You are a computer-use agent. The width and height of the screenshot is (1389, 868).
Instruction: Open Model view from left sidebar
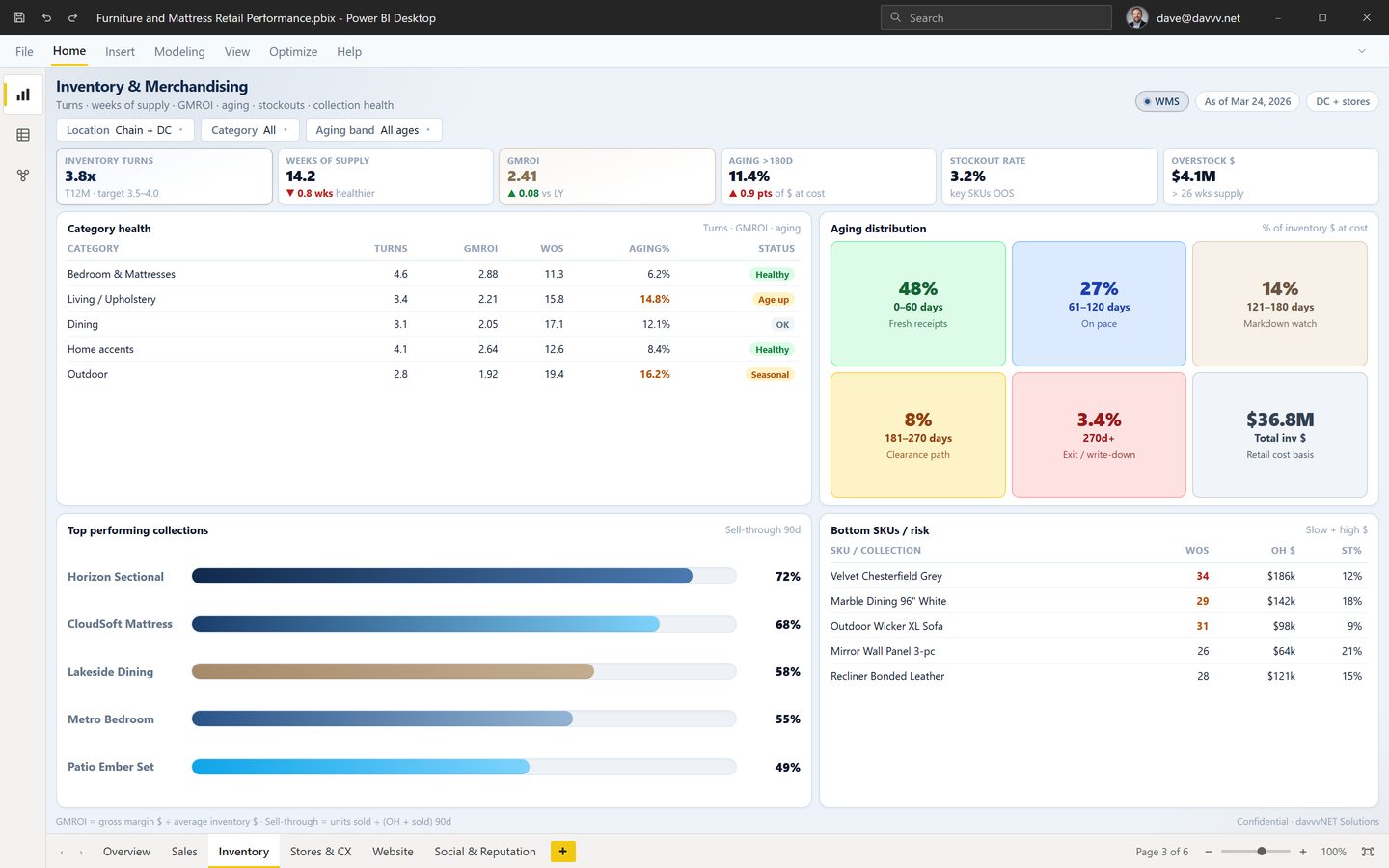click(x=23, y=176)
